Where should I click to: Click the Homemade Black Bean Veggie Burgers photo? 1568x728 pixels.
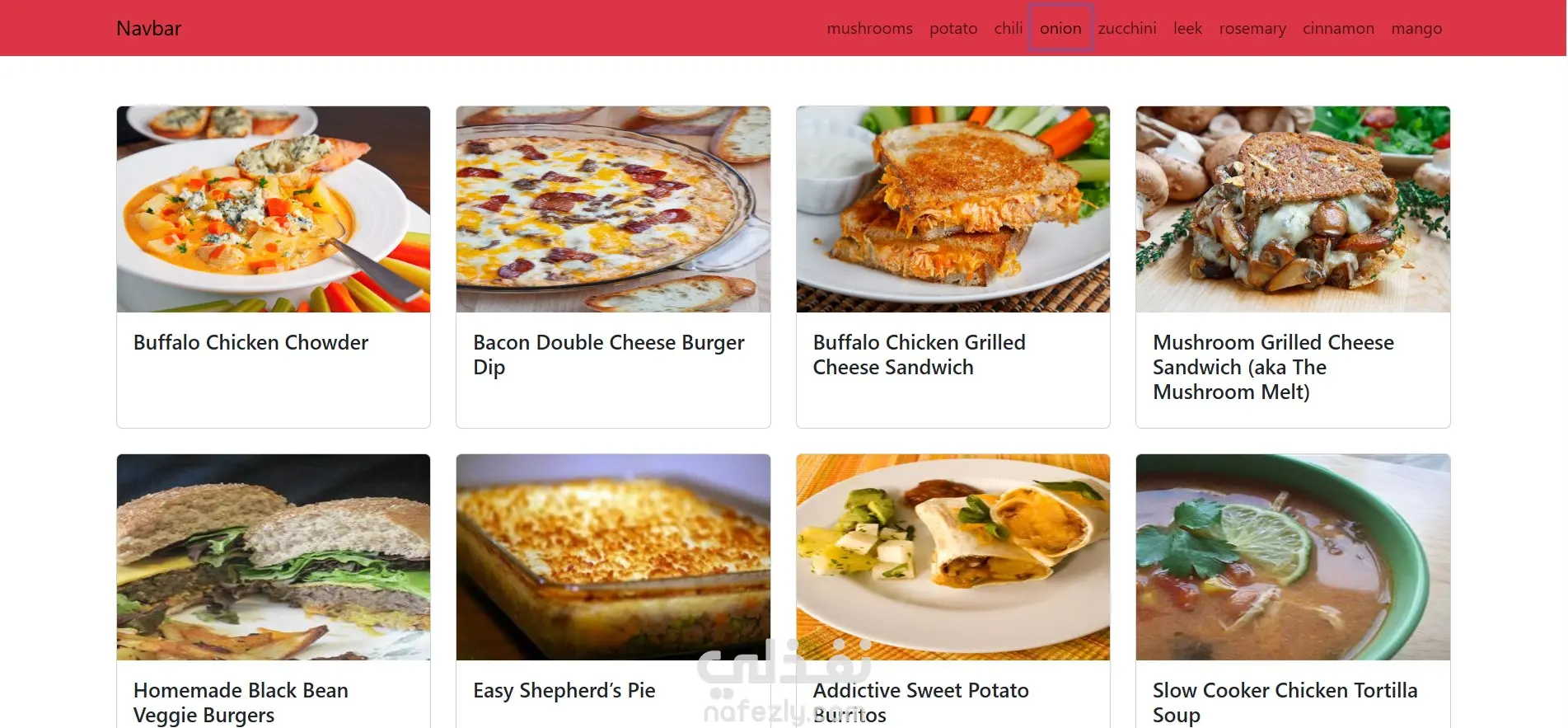coord(274,557)
